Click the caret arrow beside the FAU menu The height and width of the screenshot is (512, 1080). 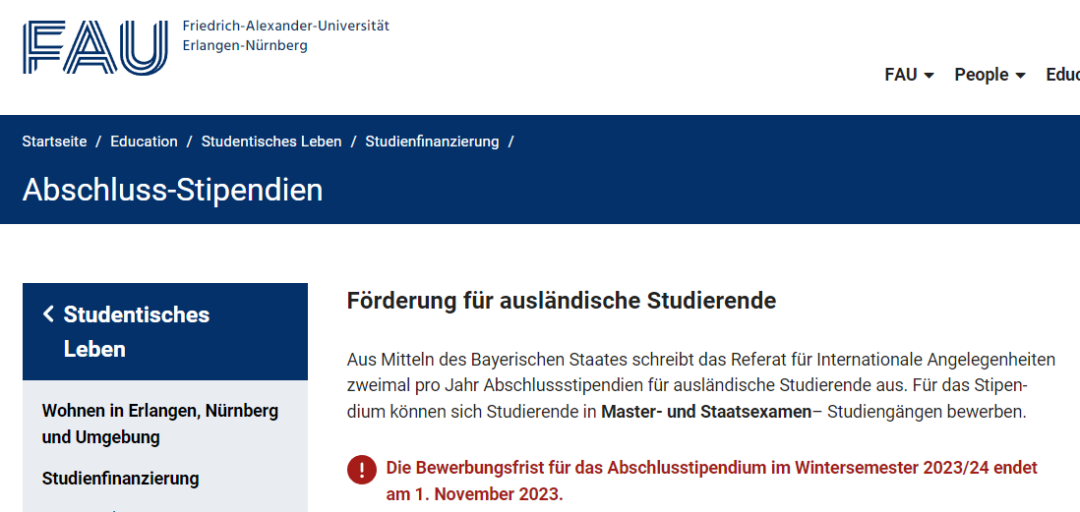point(929,76)
